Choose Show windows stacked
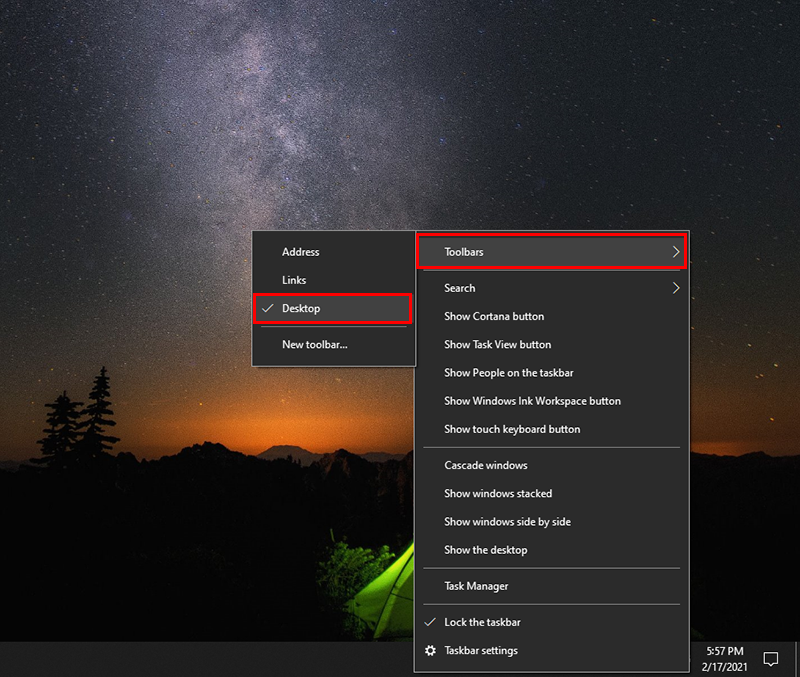This screenshot has height=677, width=800. pyautogui.click(x=552, y=493)
